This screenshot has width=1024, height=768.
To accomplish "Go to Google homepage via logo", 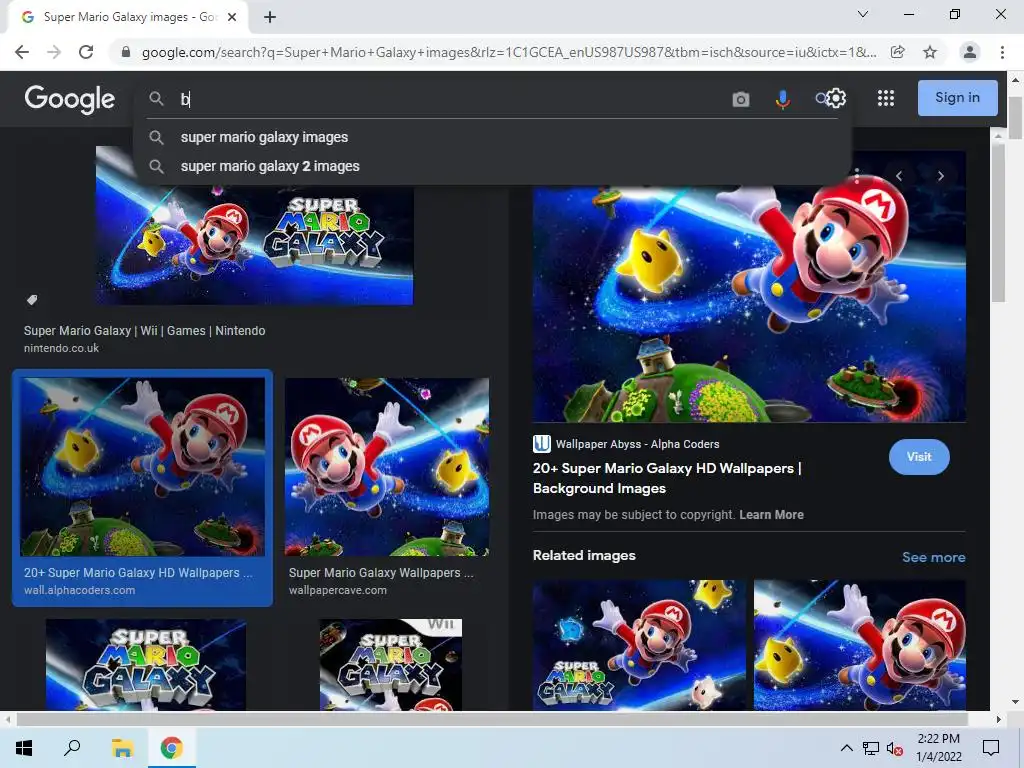I will pos(69,99).
